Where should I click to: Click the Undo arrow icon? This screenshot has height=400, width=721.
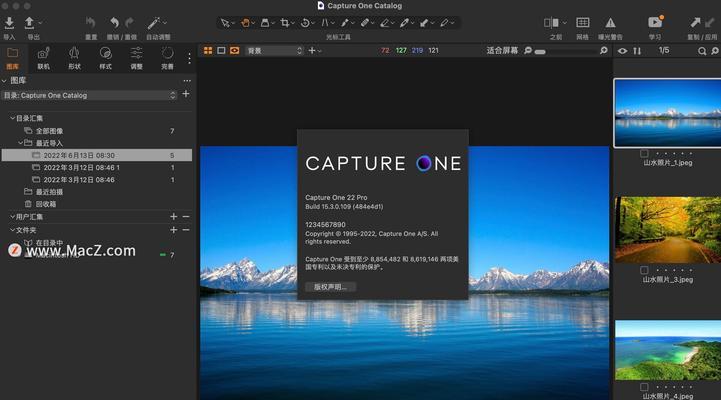114,23
